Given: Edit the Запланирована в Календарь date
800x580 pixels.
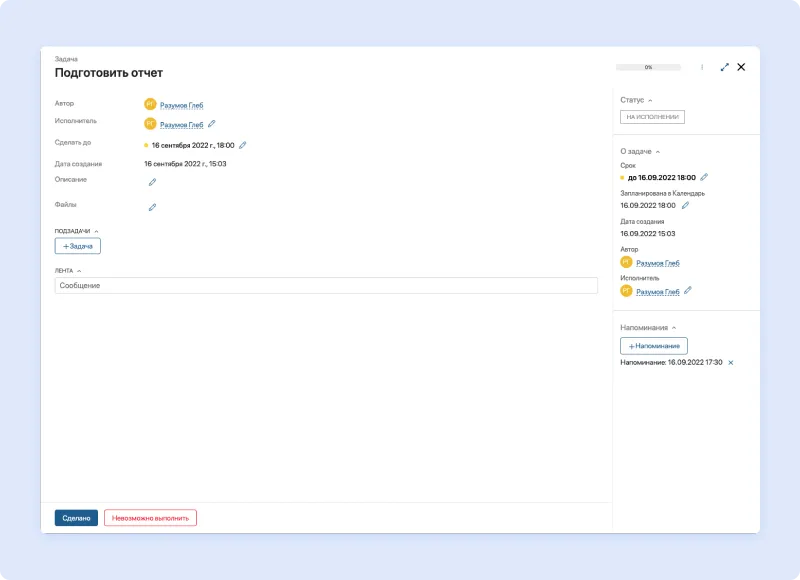Looking at the screenshot, I should pos(685,205).
